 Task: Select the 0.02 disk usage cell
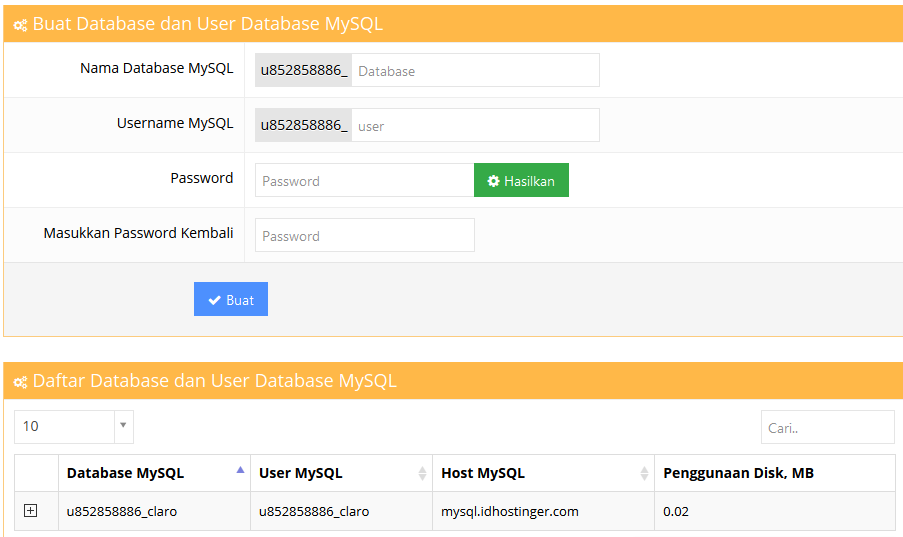[775, 511]
